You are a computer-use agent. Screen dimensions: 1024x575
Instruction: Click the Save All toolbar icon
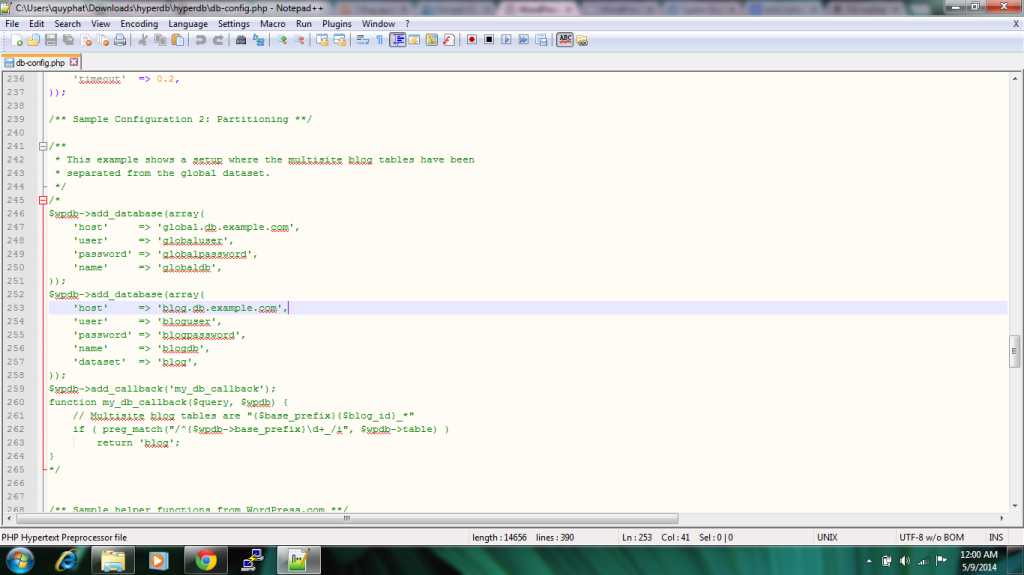coord(69,41)
